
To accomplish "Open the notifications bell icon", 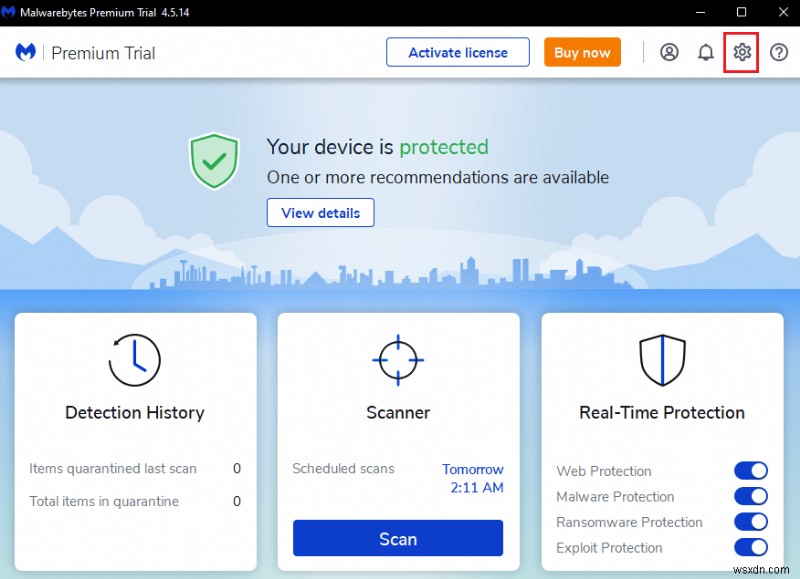I will click(705, 52).
